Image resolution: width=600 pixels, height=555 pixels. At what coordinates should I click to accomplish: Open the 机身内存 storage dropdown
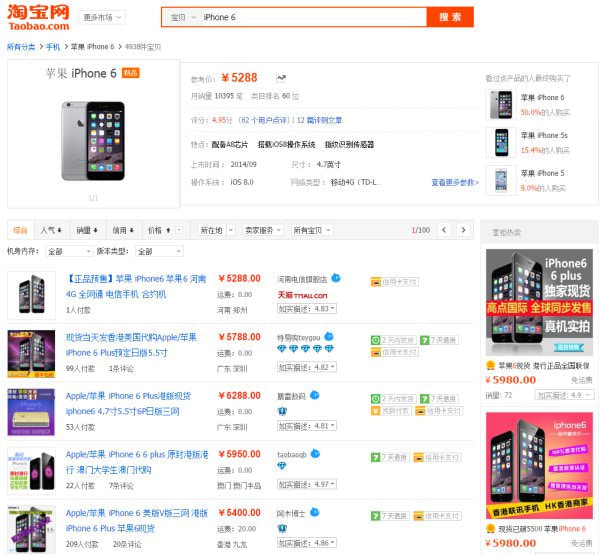pyautogui.click(x=68, y=251)
